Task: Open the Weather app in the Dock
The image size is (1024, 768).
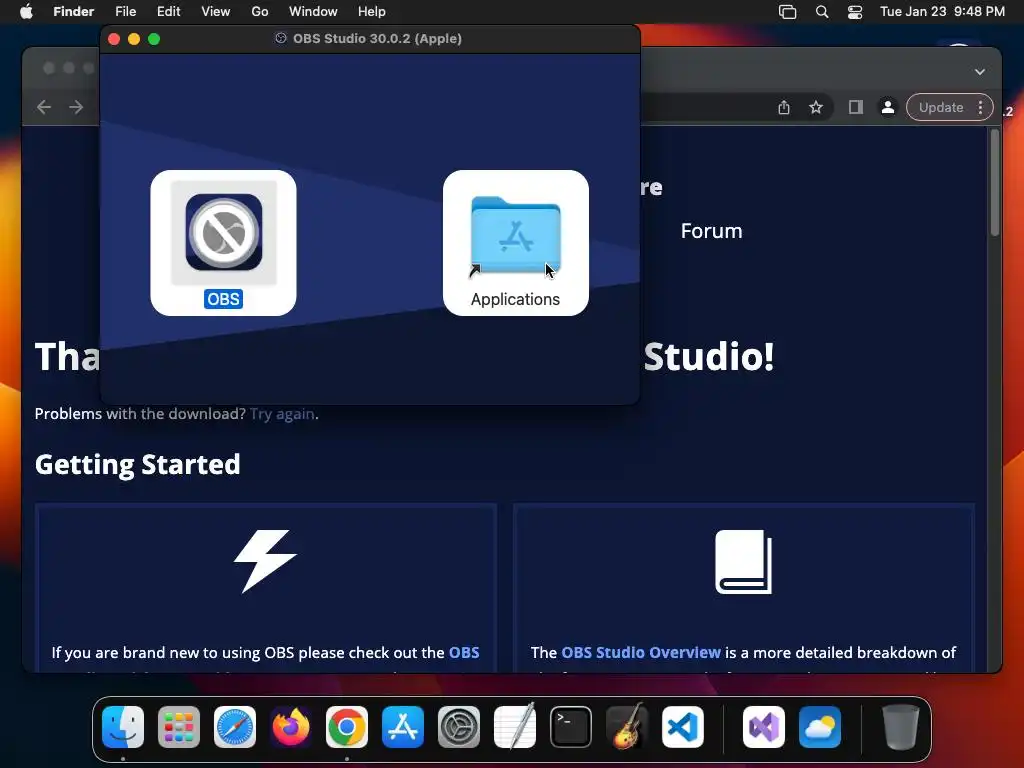Action: pyautogui.click(x=820, y=727)
